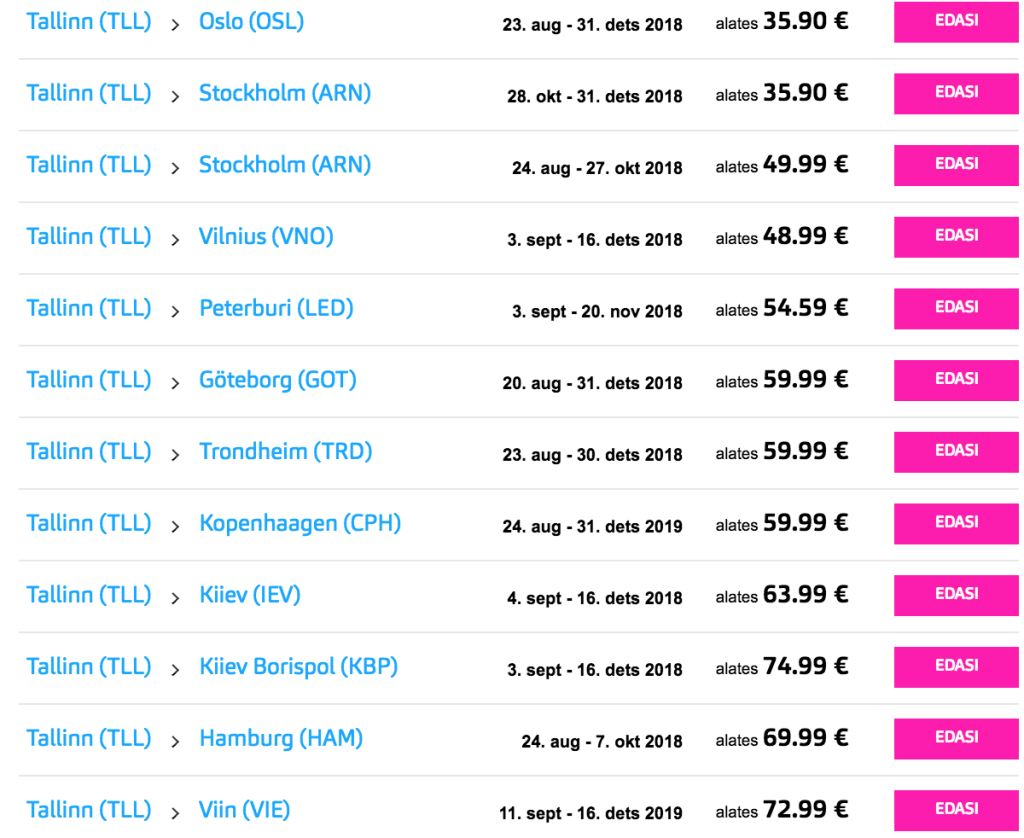Open Hamburg (HAM) destination link
1024x838 pixels.
pos(281,738)
